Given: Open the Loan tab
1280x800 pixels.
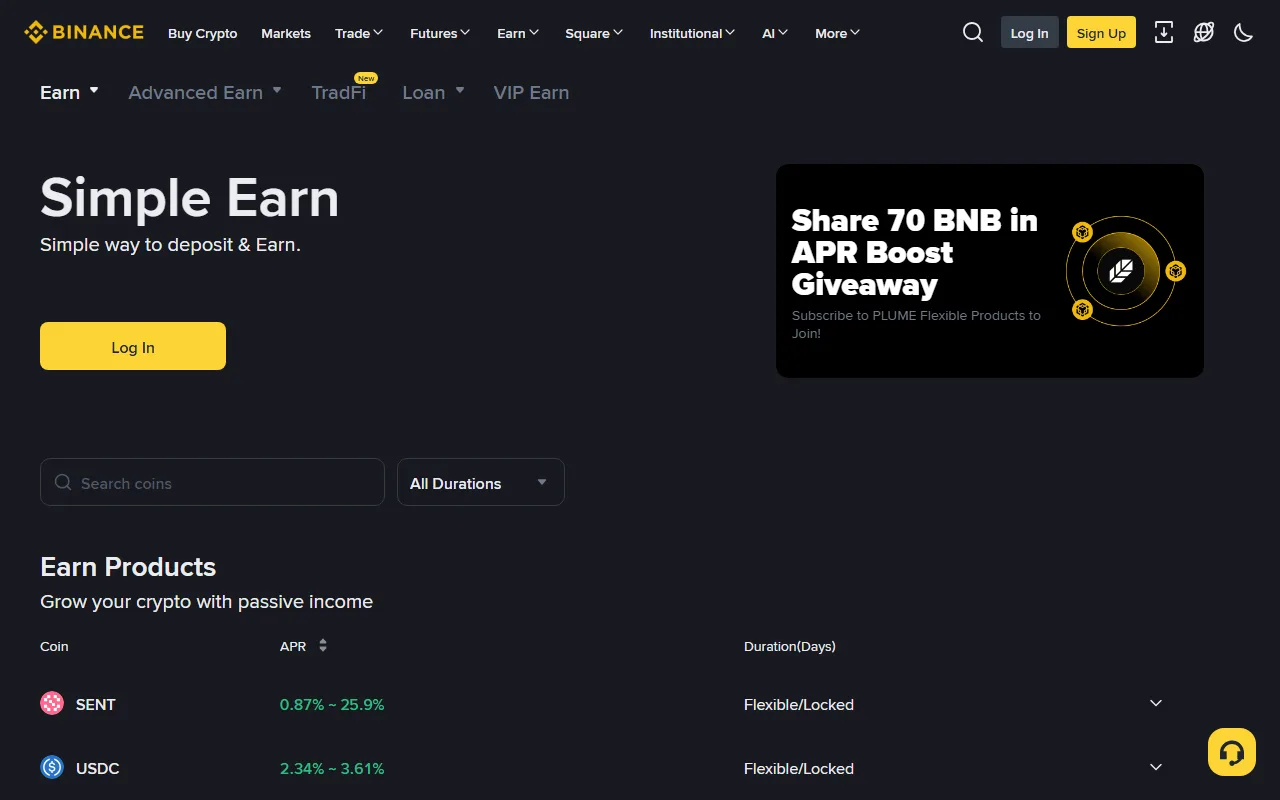Looking at the screenshot, I should [433, 92].
